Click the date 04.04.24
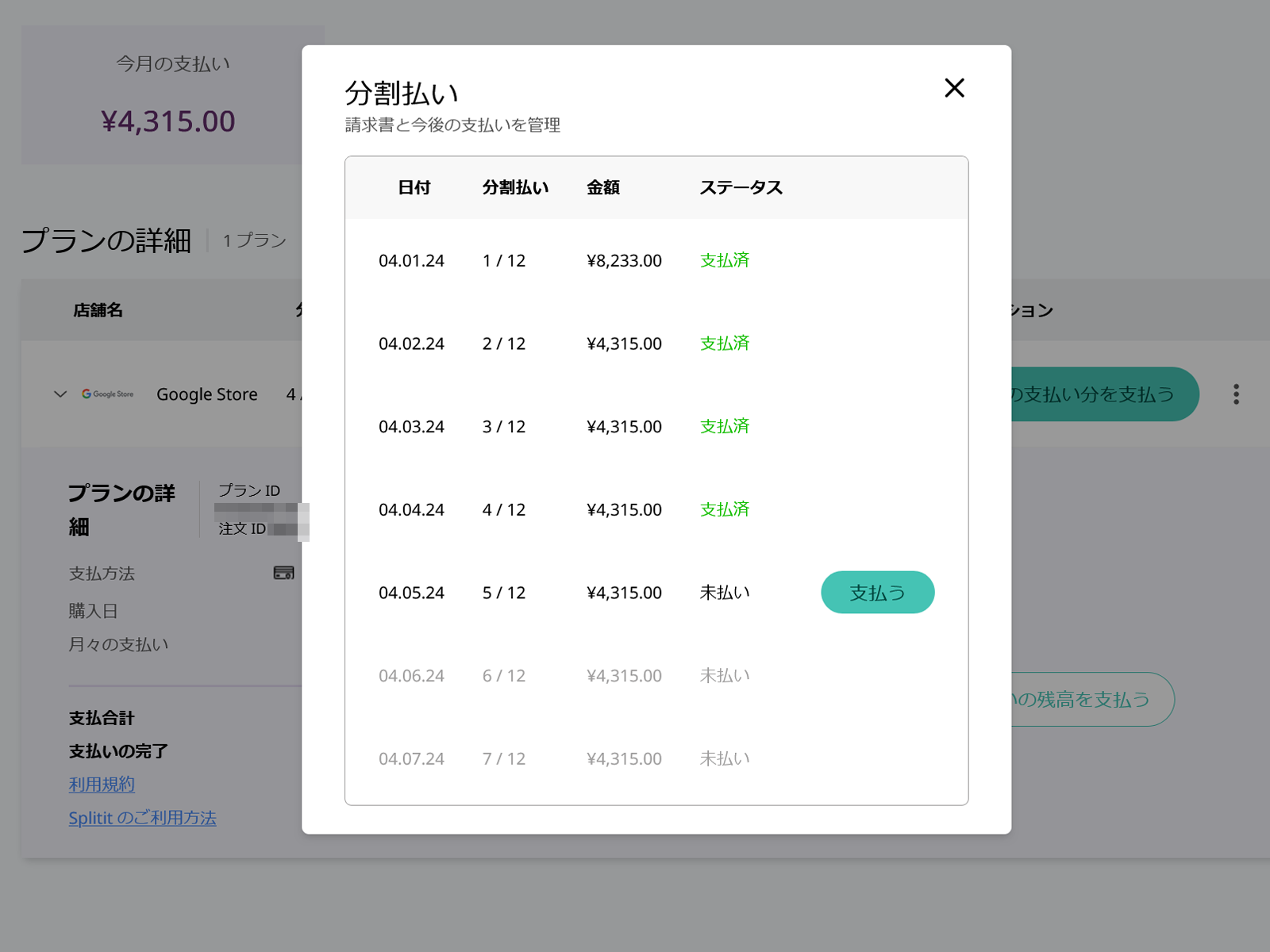 411,510
